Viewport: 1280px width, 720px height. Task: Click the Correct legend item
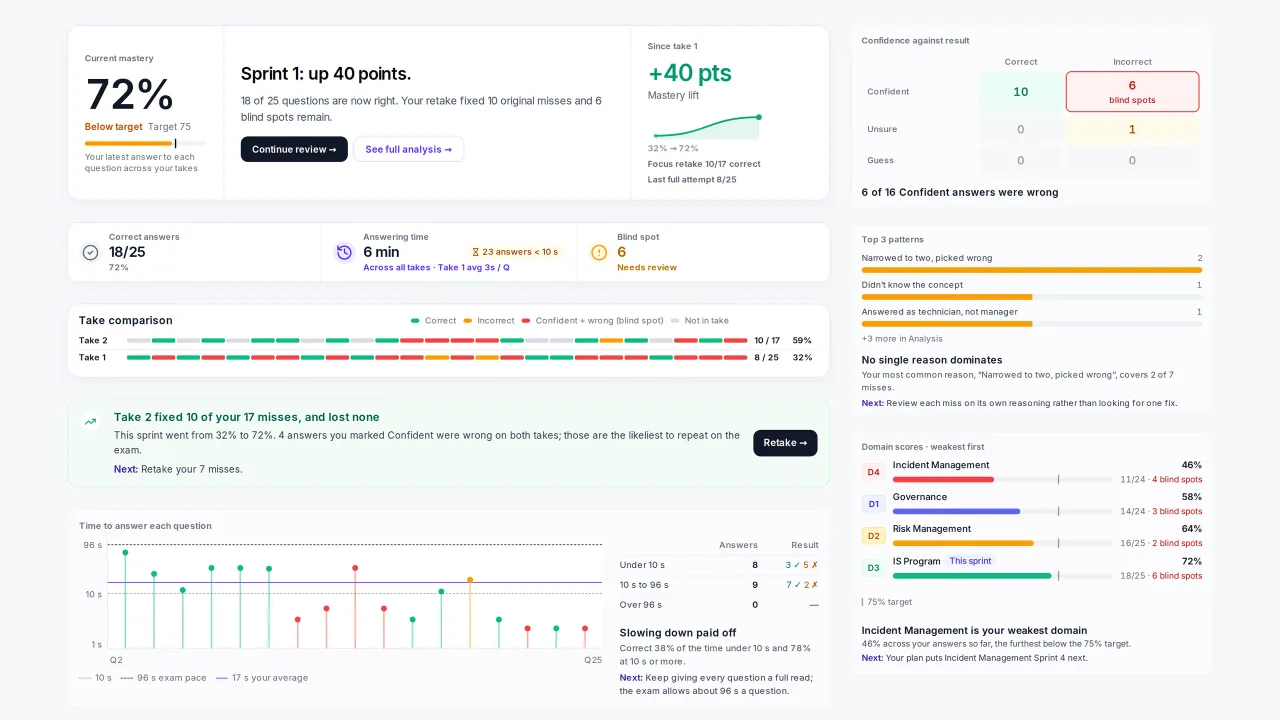coord(433,321)
